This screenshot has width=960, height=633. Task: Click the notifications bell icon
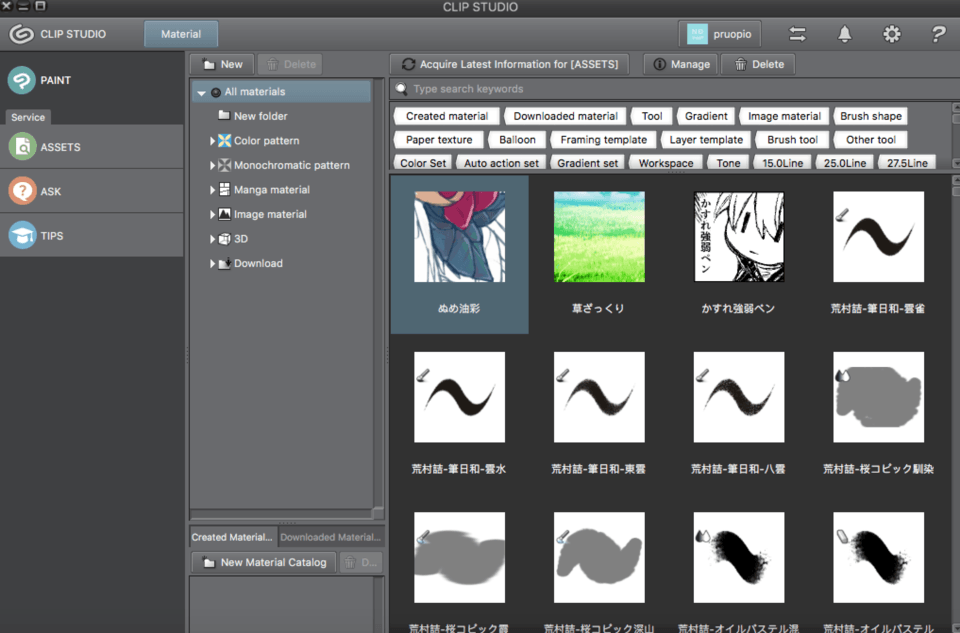(x=844, y=33)
